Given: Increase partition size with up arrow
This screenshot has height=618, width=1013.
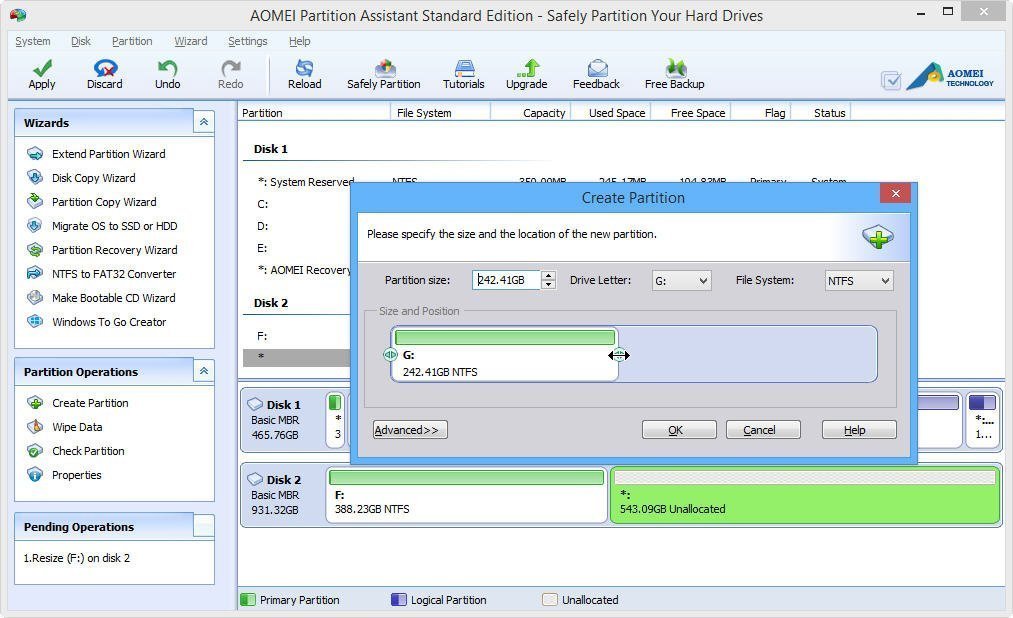Looking at the screenshot, I should click(x=548, y=275).
